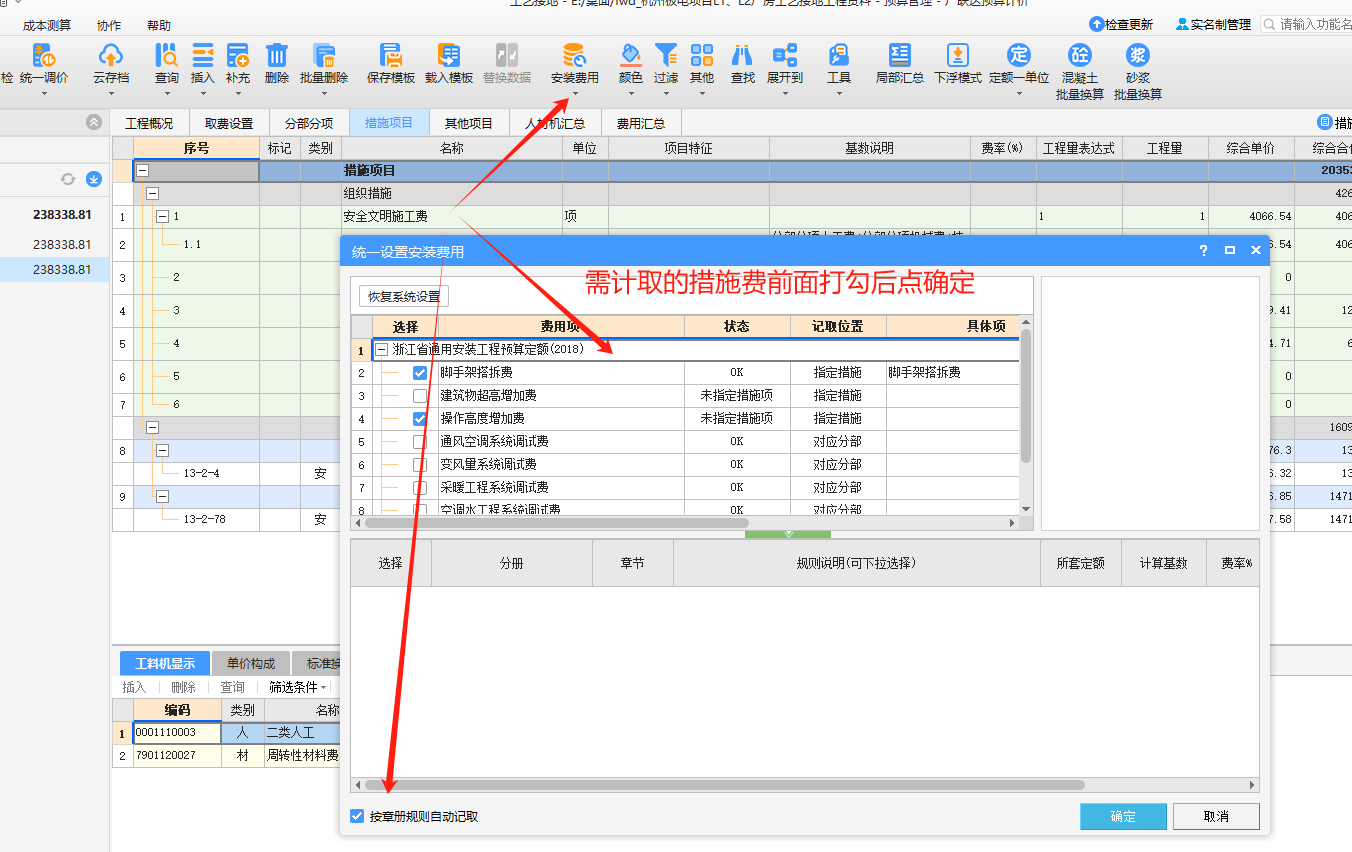Click the 删除 trash icon

pyautogui.click(x=277, y=56)
